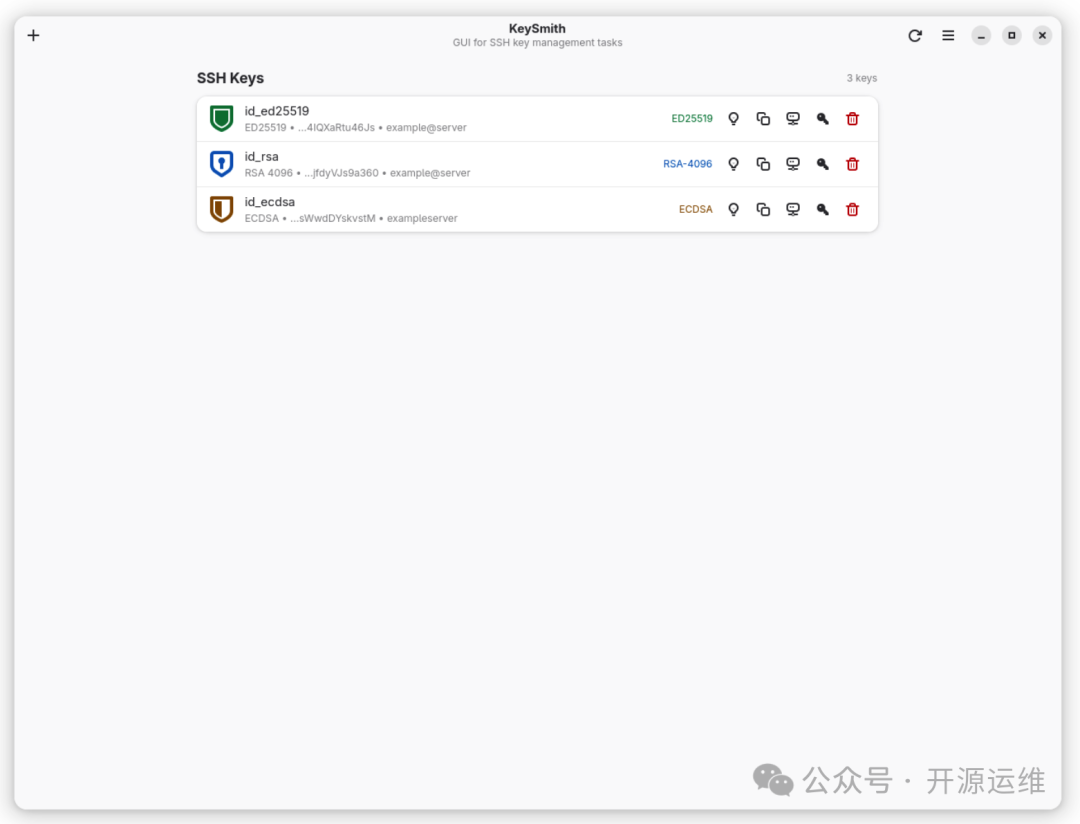Copy the id_ed25519 public key
The width and height of the screenshot is (1080, 824).
point(763,119)
